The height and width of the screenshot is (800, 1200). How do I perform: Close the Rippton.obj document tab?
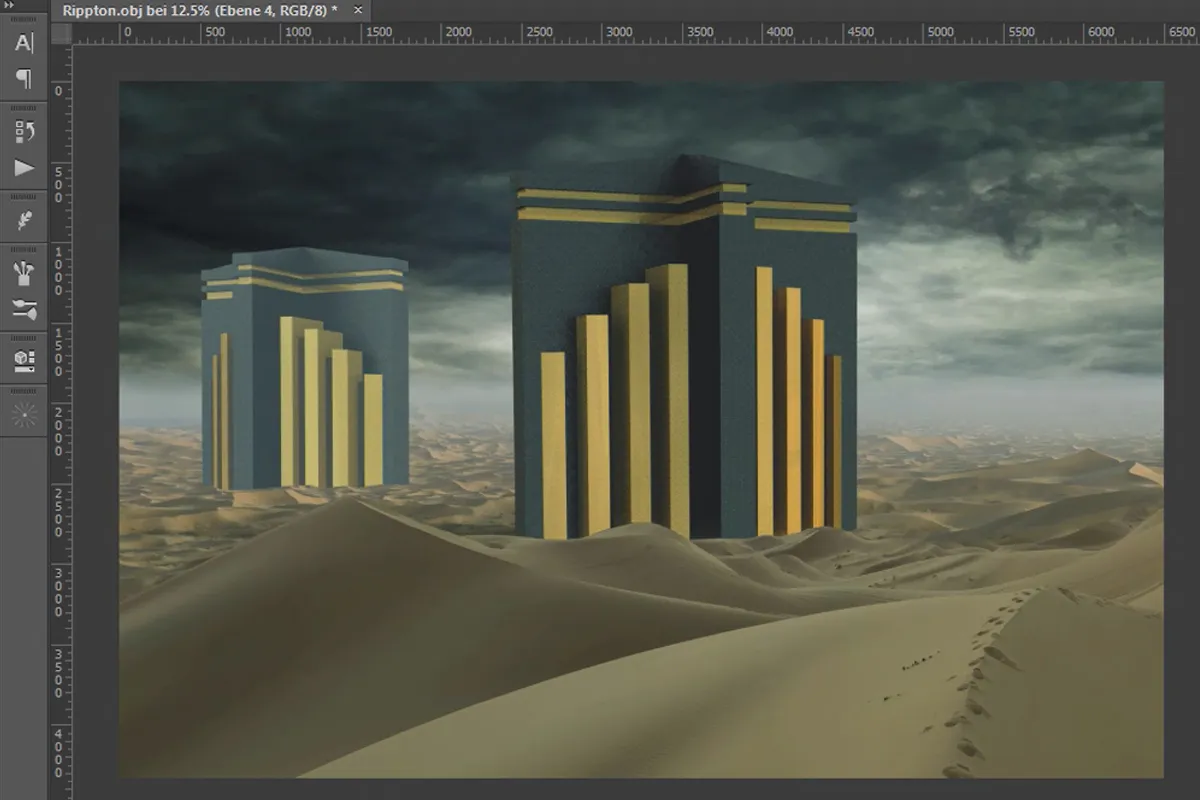pyautogui.click(x=358, y=10)
